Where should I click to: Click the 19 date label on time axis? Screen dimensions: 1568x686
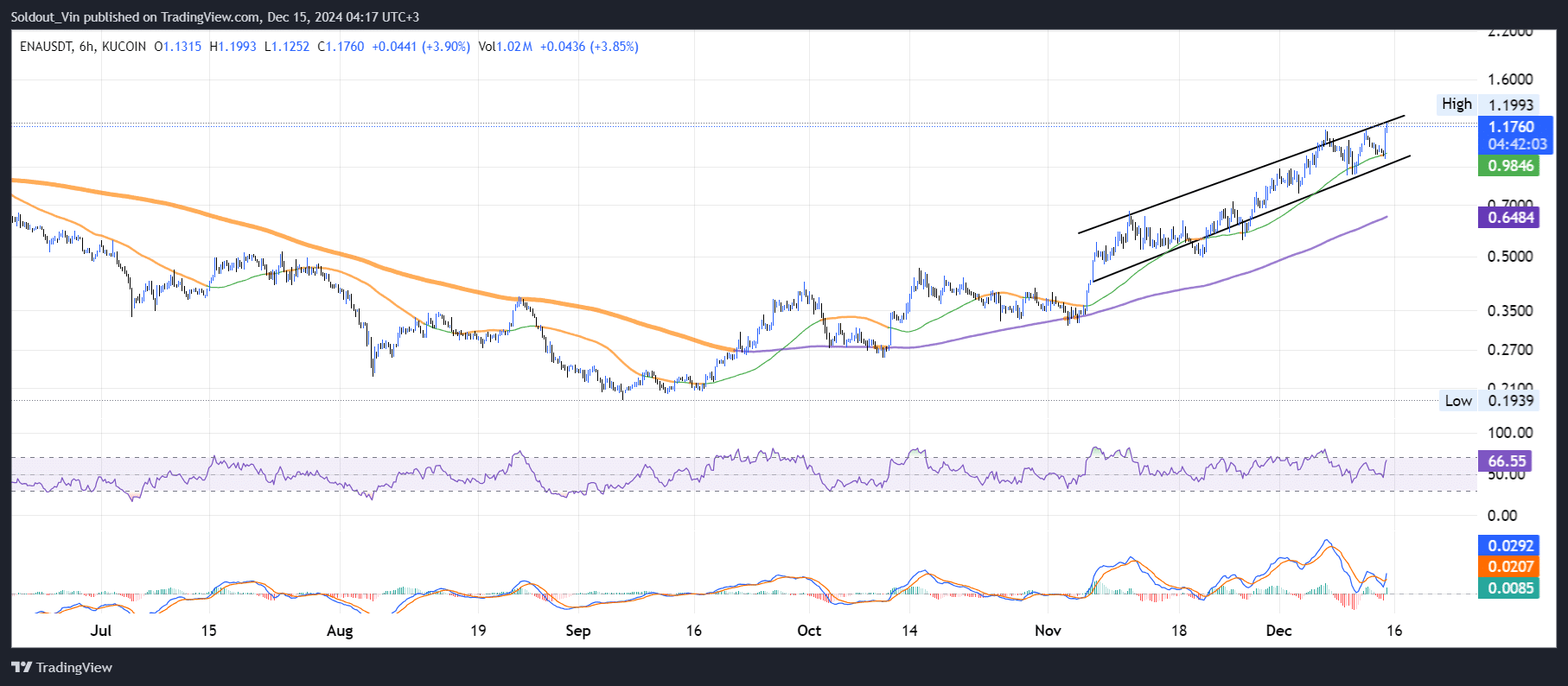[478, 631]
